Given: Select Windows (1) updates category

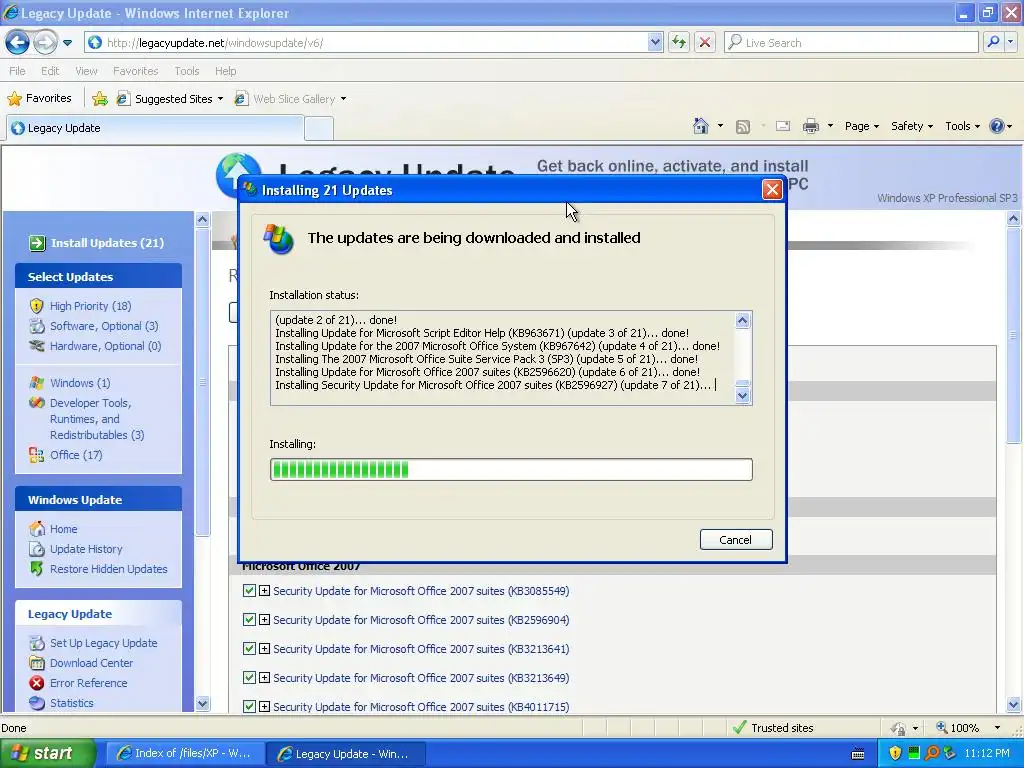Looking at the screenshot, I should (x=80, y=383).
